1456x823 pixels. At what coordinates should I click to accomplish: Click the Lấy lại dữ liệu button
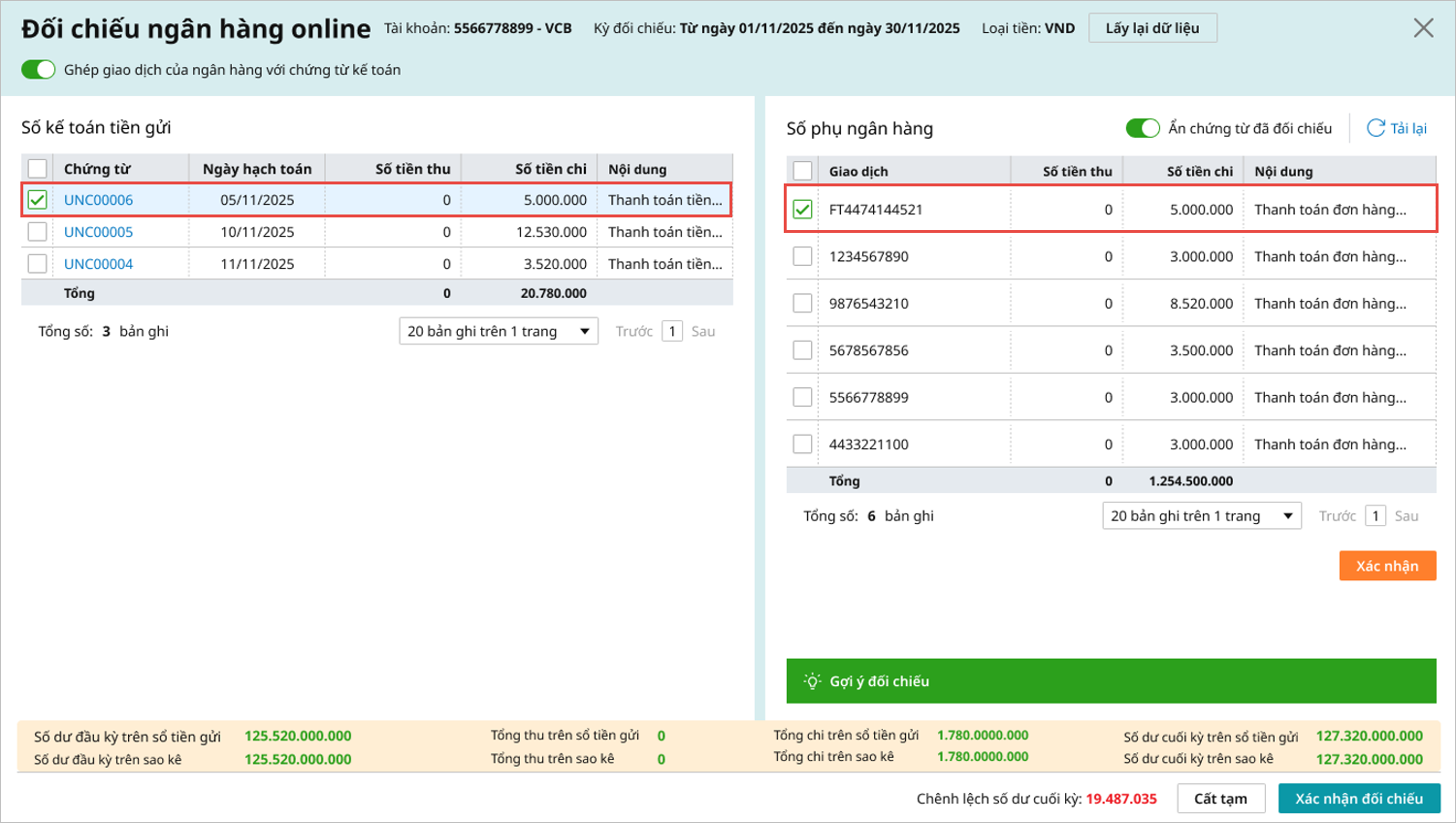point(1151,28)
